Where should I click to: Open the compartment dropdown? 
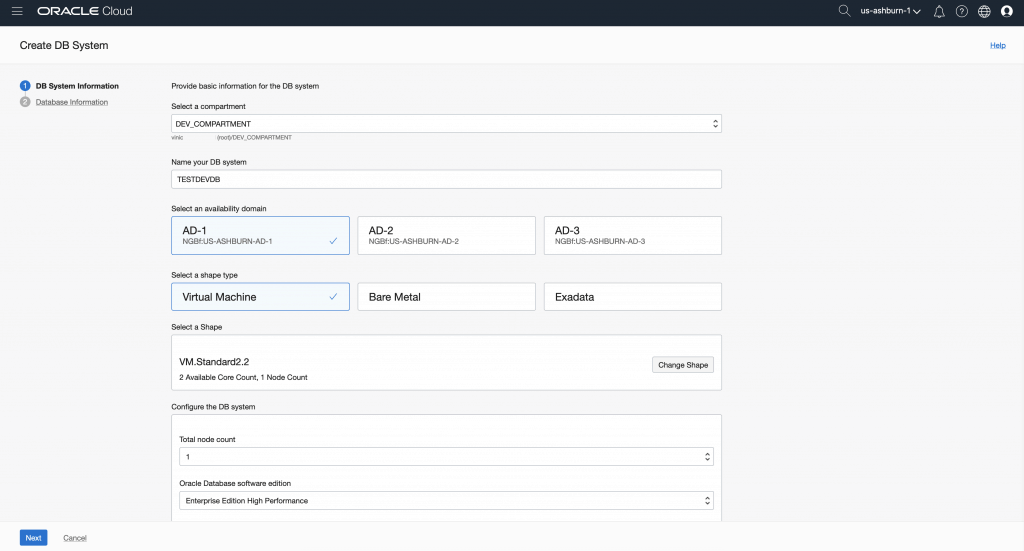click(x=446, y=124)
